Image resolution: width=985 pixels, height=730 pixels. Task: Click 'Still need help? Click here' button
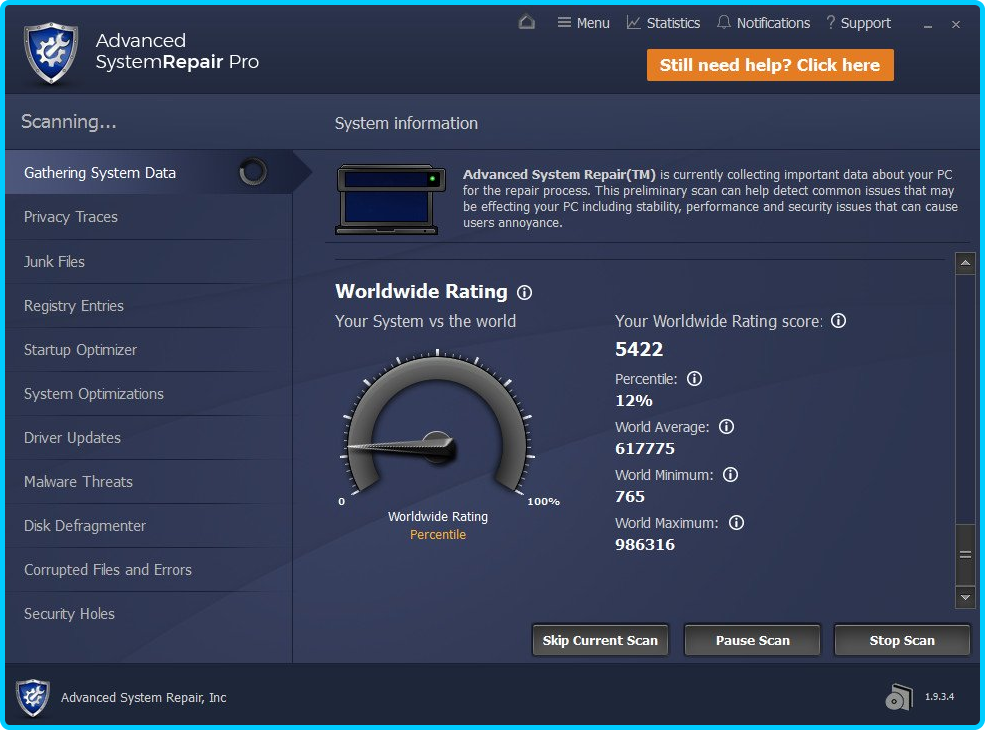[770, 65]
